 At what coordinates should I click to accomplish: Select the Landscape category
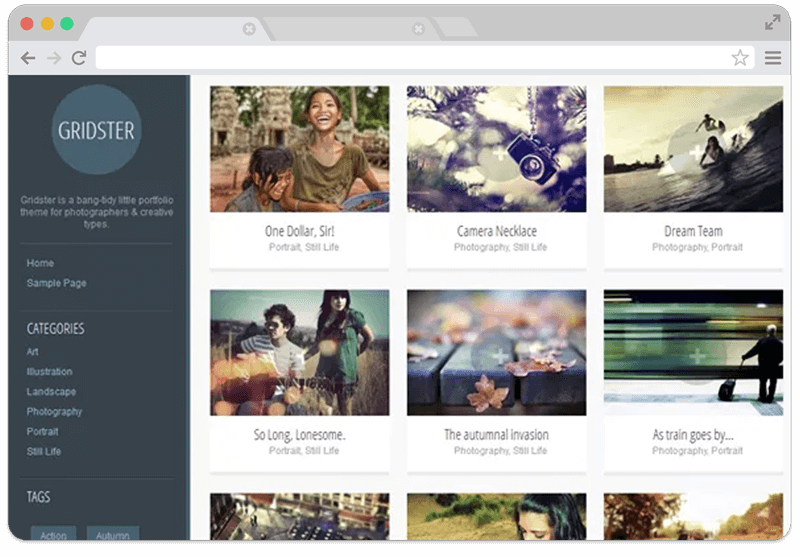pyautogui.click(x=51, y=392)
